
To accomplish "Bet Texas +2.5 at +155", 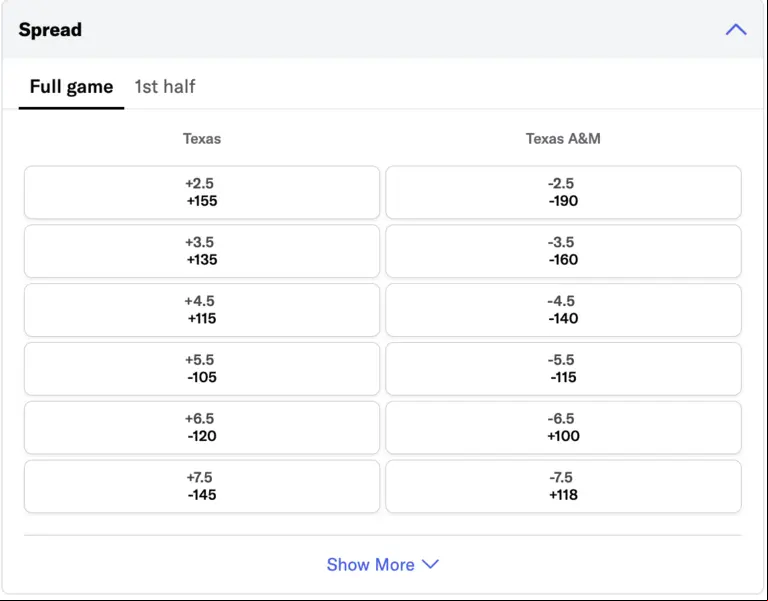I will pyautogui.click(x=201, y=192).
